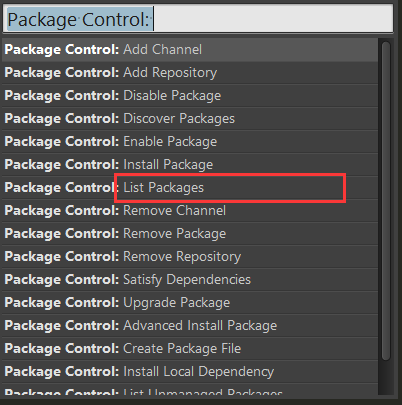This screenshot has height=405, width=402.
Task: Select Create Package File command
Action: click(190, 349)
